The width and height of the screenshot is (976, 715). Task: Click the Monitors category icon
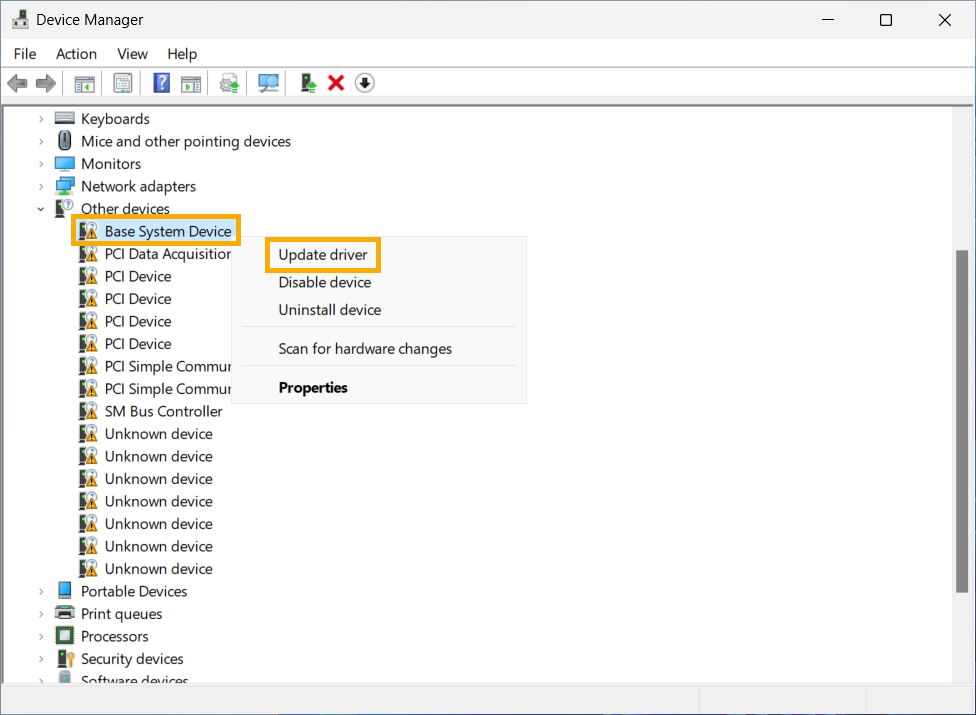click(65, 163)
